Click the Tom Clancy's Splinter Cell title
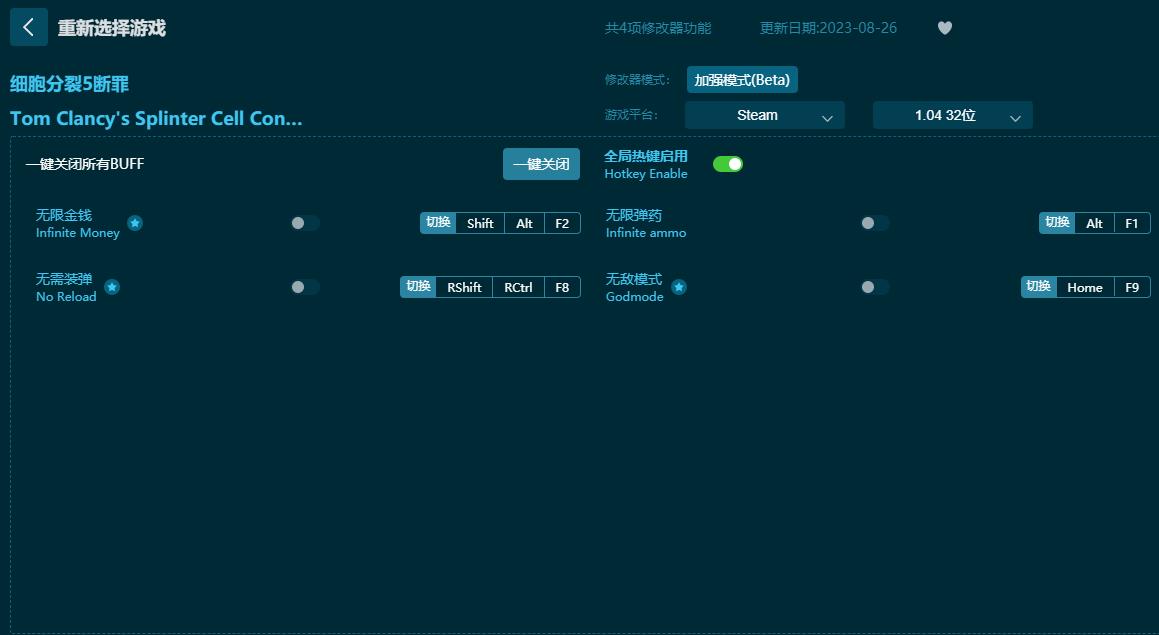This screenshot has width=1159, height=635. click(157, 118)
